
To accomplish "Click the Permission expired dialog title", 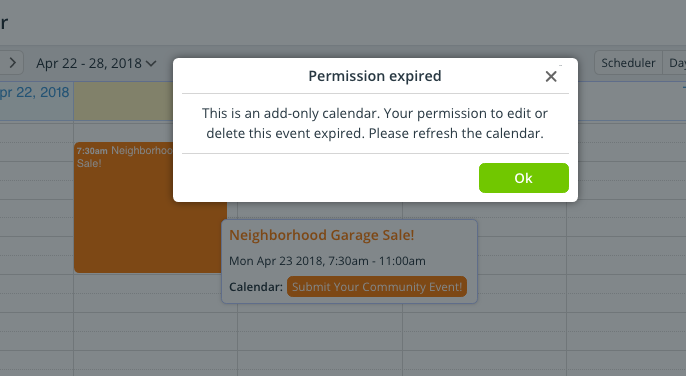I will point(375,76).
